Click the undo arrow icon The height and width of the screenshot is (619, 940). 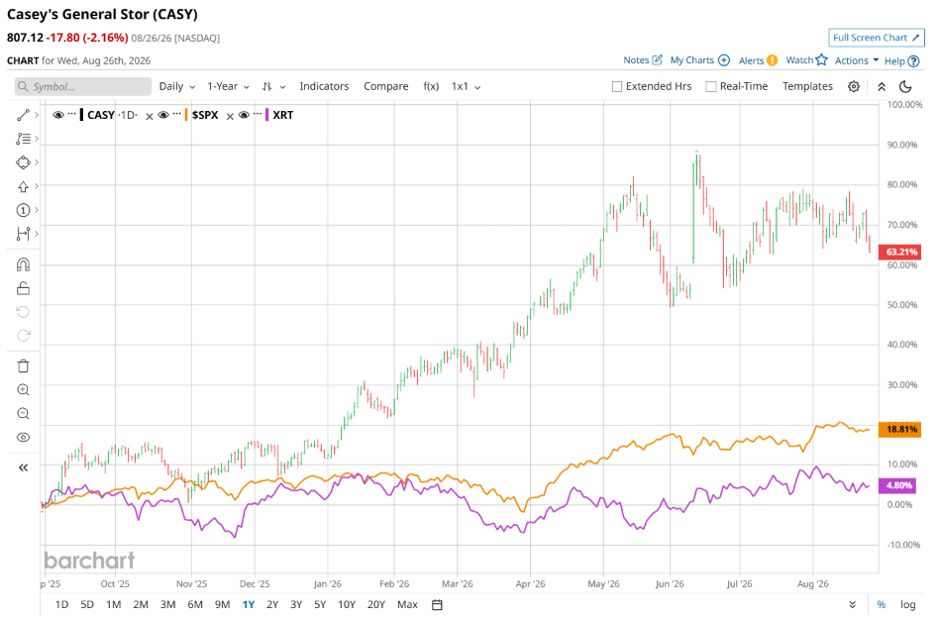pyautogui.click(x=23, y=312)
